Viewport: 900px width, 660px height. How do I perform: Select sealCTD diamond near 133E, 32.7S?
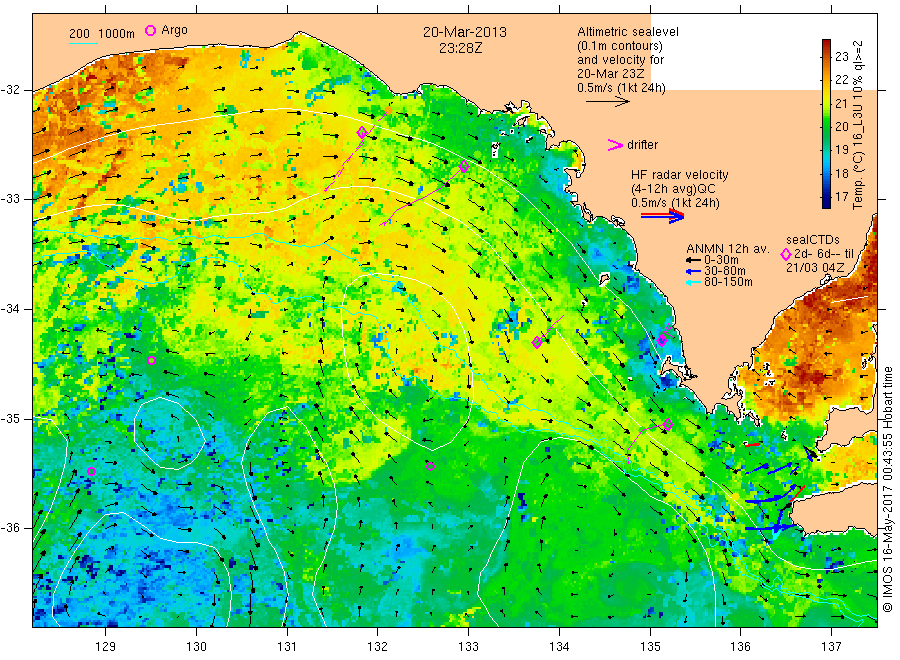(x=464, y=167)
